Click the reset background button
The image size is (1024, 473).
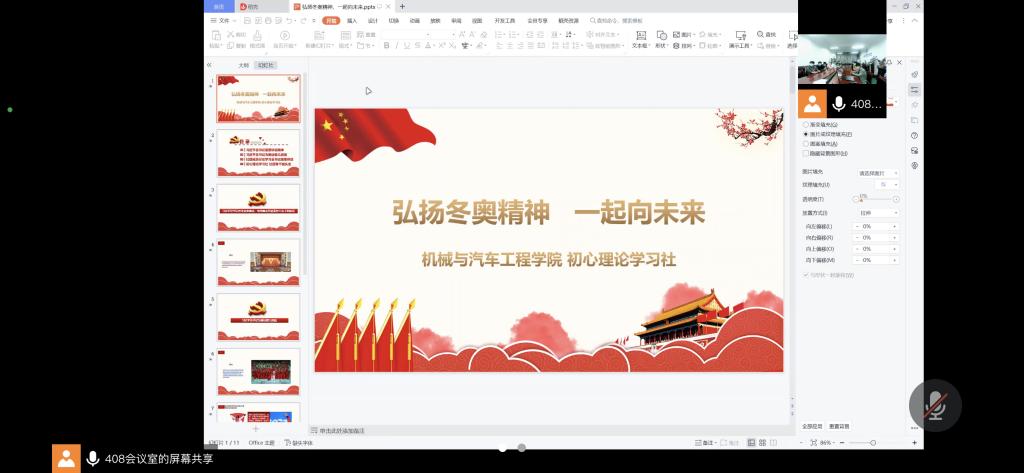coord(839,426)
